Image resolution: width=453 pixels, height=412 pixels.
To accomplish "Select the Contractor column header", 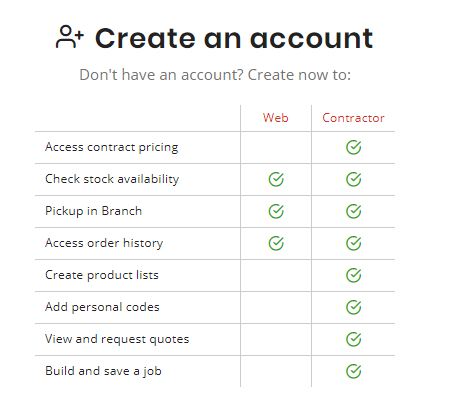I will 353,118.
